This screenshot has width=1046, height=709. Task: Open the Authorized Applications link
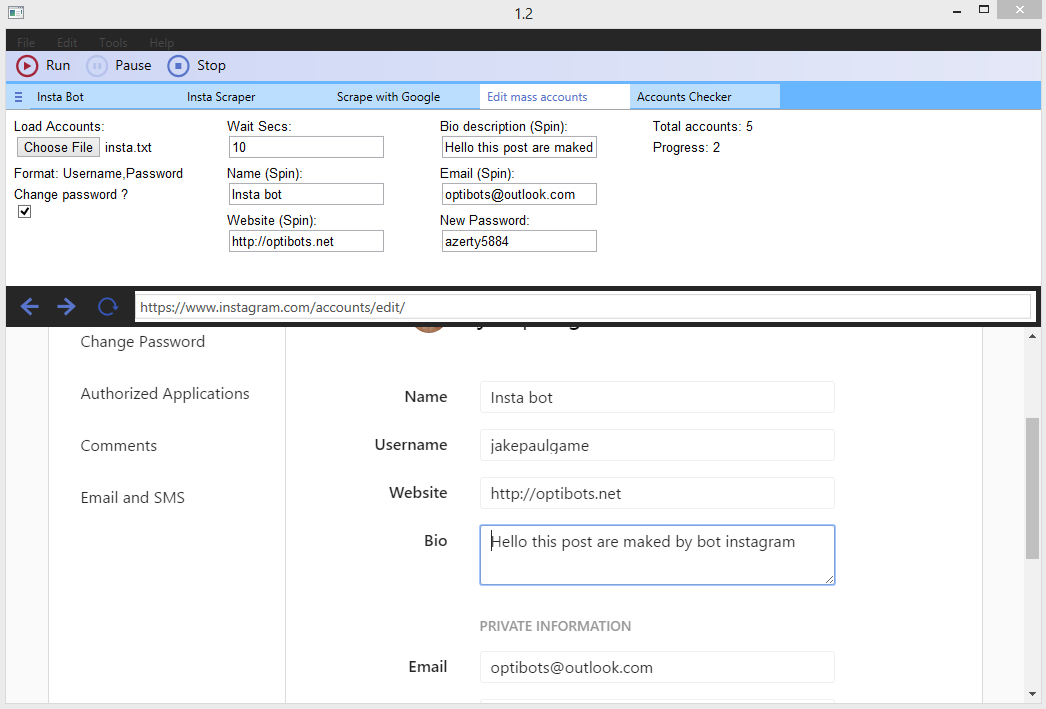(x=165, y=394)
